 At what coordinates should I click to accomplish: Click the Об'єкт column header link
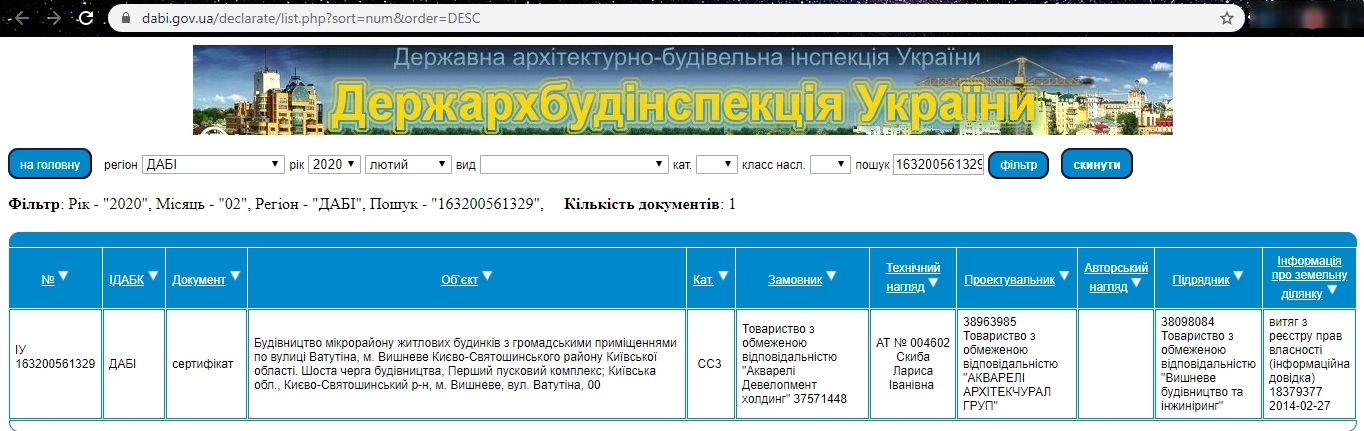click(459, 280)
